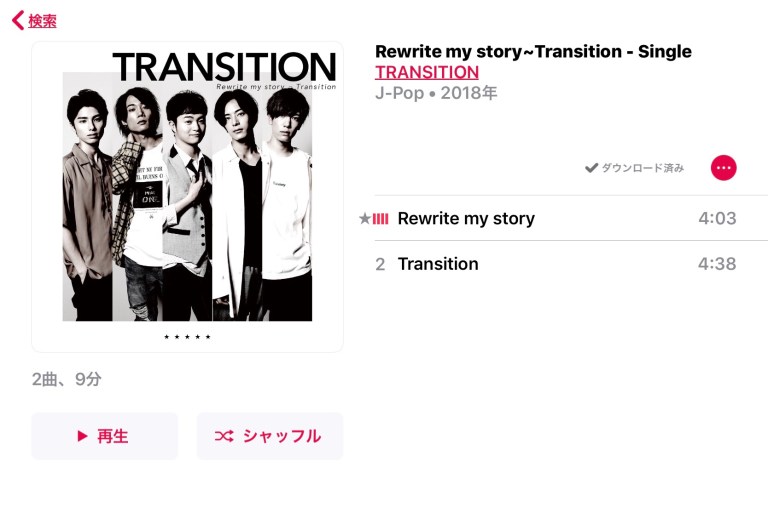The width and height of the screenshot is (768, 524).
Task: Tap the ダウンロード済み status text
Action: (x=642, y=168)
